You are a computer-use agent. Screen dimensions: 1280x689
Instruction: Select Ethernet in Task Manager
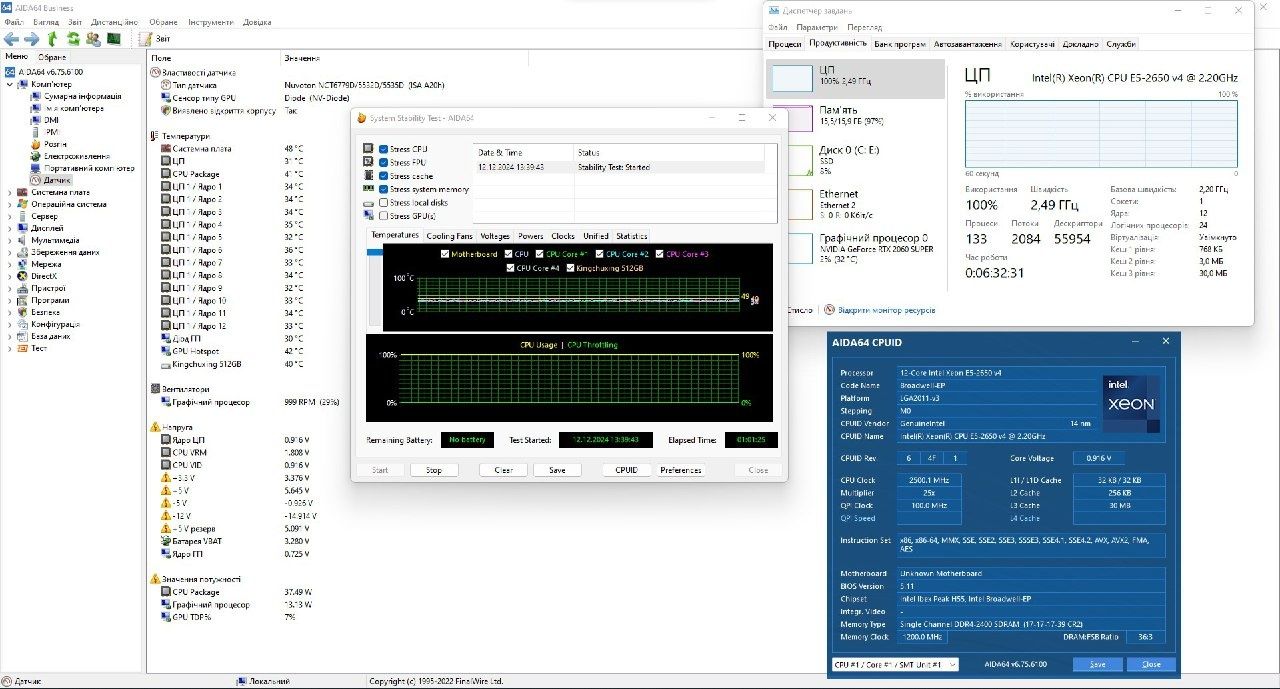855,204
